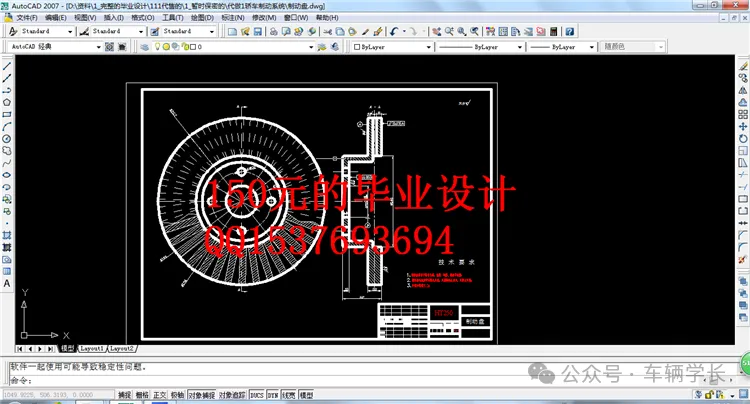Jump to the first layout tab arrow
The image size is (750, 404).
tap(20, 349)
